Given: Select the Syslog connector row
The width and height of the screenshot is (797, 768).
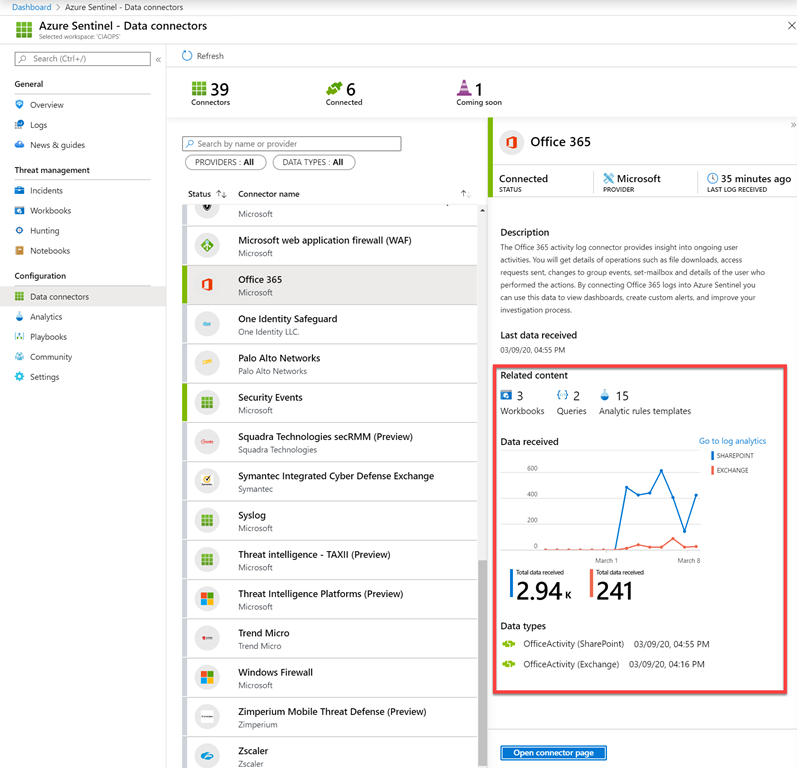Looking at the screenshot, I should [330, 520].
